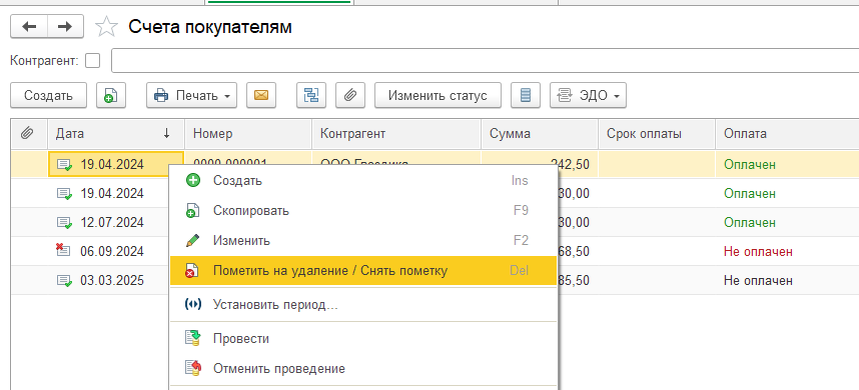Click the Срок оплаты column header

[657, 134]
